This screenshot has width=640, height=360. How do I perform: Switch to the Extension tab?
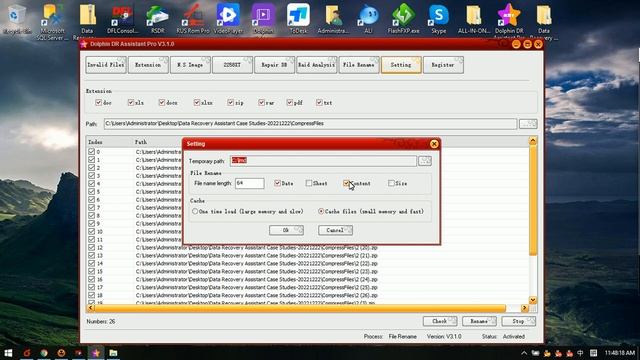click(148, 65)
